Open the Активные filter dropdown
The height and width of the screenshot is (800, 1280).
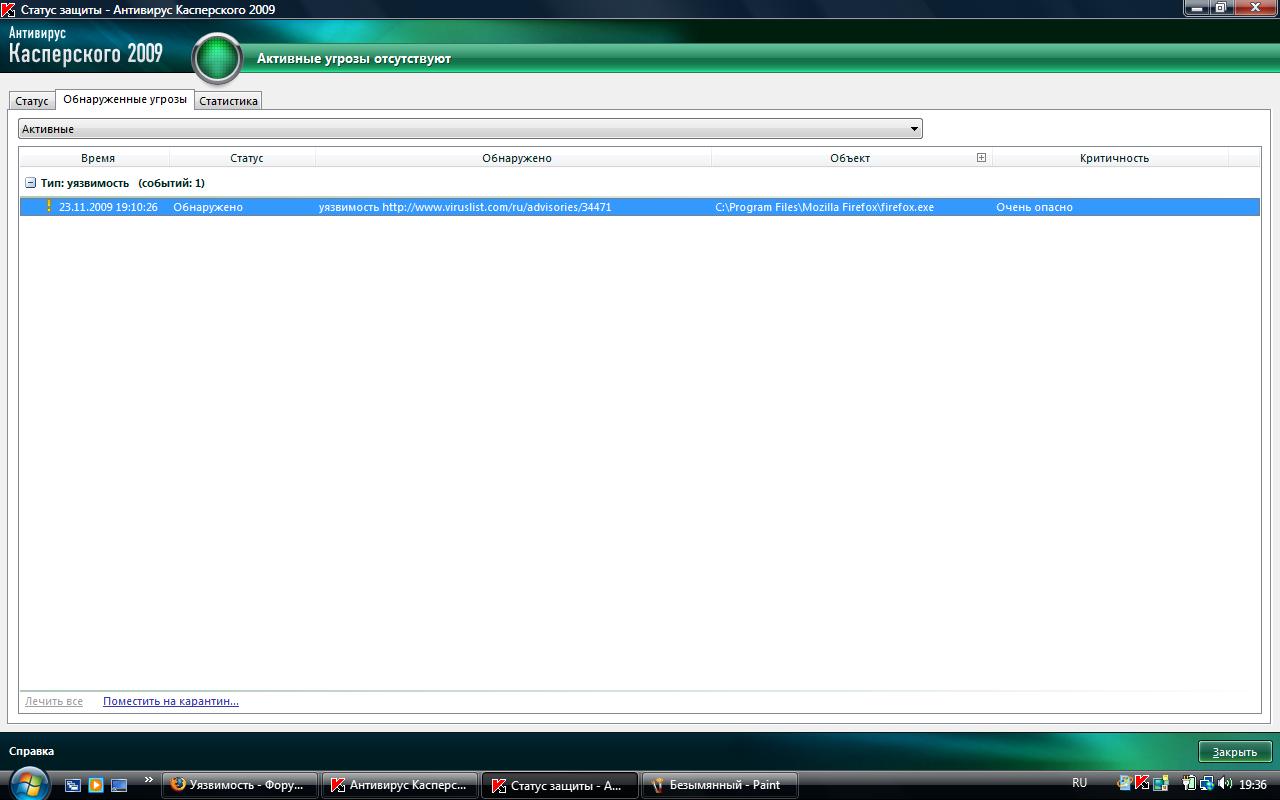(x=470, y=129)
